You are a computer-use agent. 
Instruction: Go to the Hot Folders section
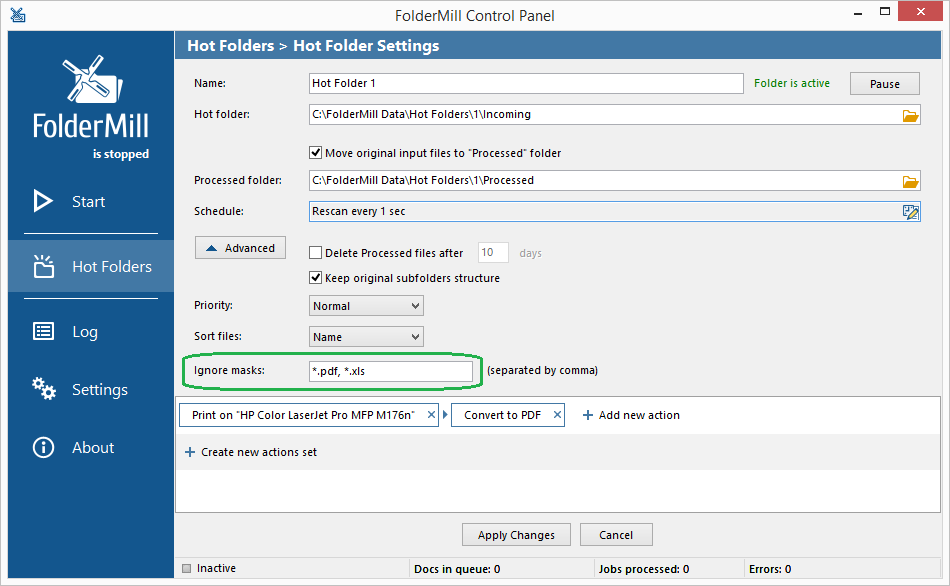click(x=91, y=266)
